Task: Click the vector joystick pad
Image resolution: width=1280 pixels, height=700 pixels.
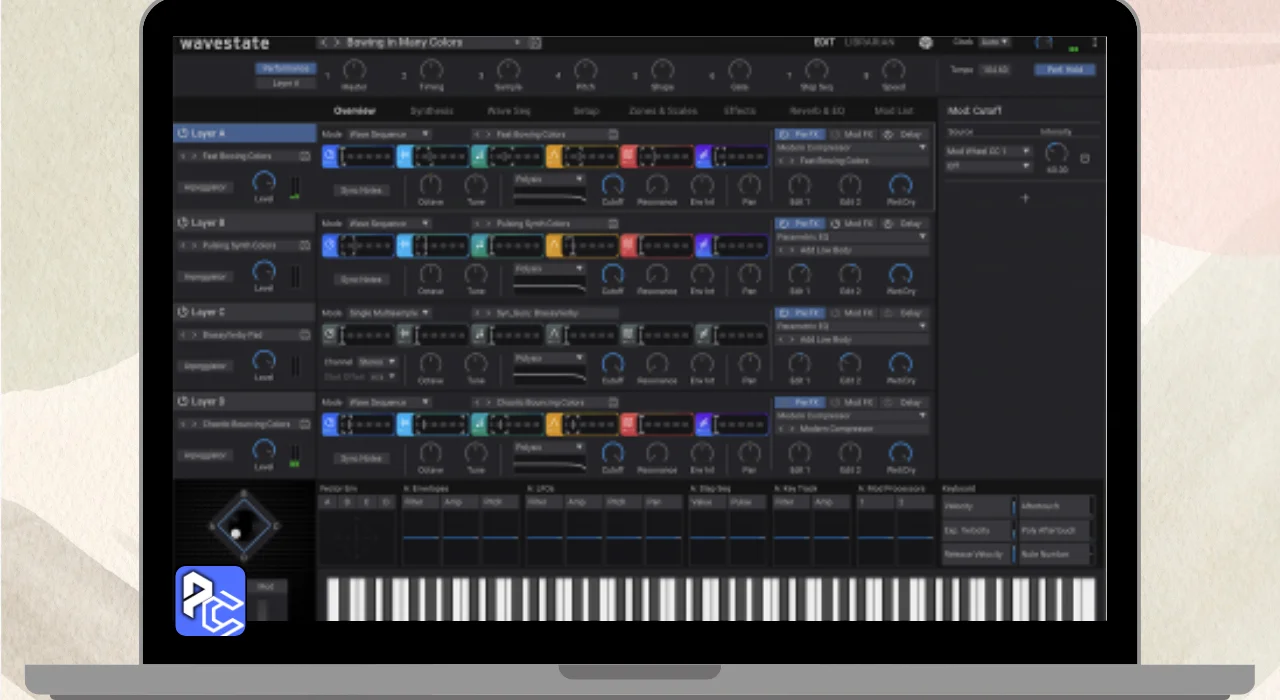Action: pyautogui.click(x=244, y=525)
